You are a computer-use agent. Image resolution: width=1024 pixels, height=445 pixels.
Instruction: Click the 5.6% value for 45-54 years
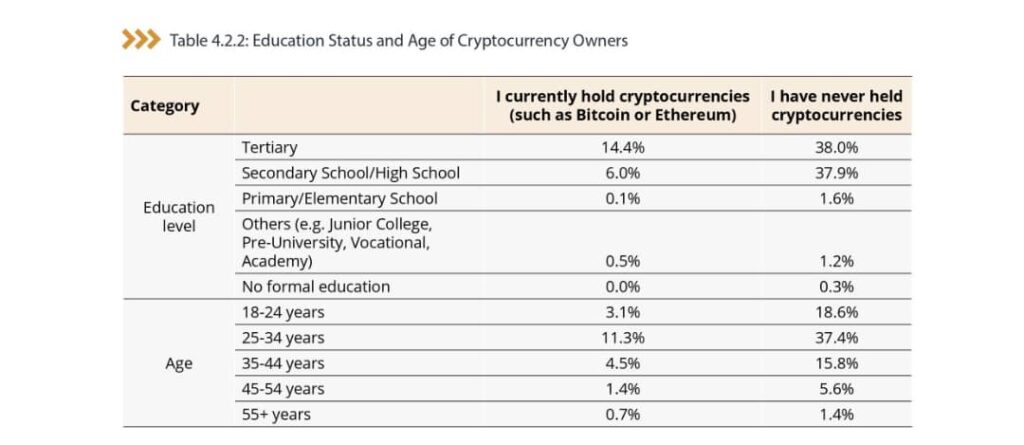[x=837, y=389]
